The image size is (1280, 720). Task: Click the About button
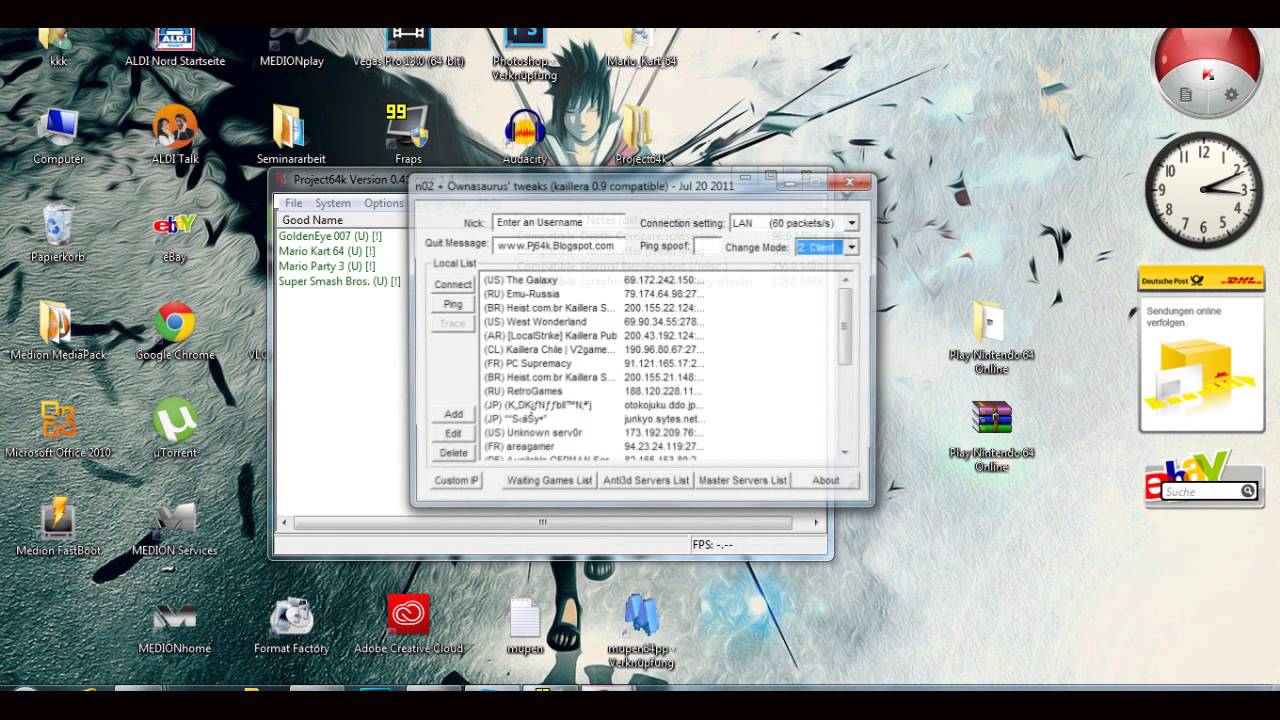(x=826, y=480)
